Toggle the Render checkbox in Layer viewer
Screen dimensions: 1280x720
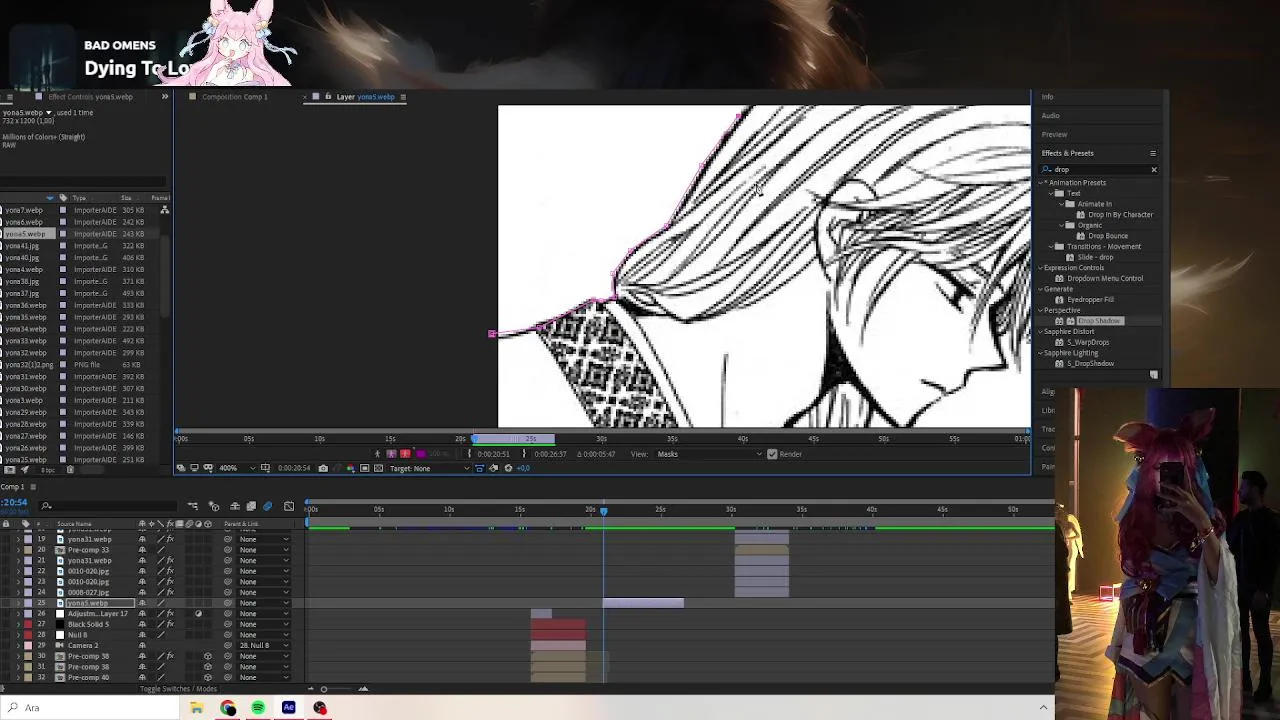tap(772, 454)
